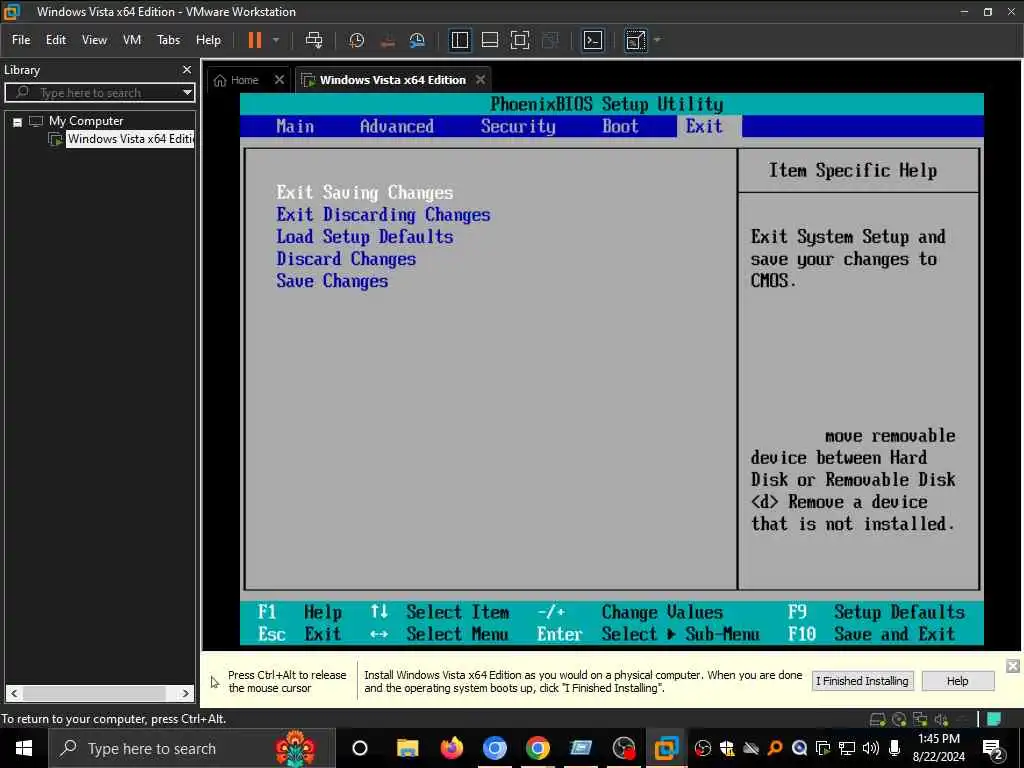Image resolution: width=1024 pixels, height=768 pixels.
Task: Select My Computer in the Library tree
Action: (x=86, y=121)
